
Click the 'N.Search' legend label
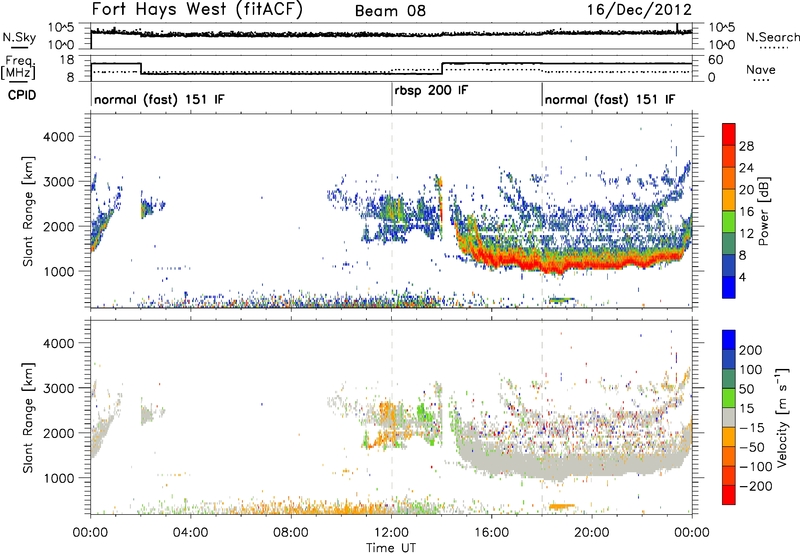[x=772, y=37]
